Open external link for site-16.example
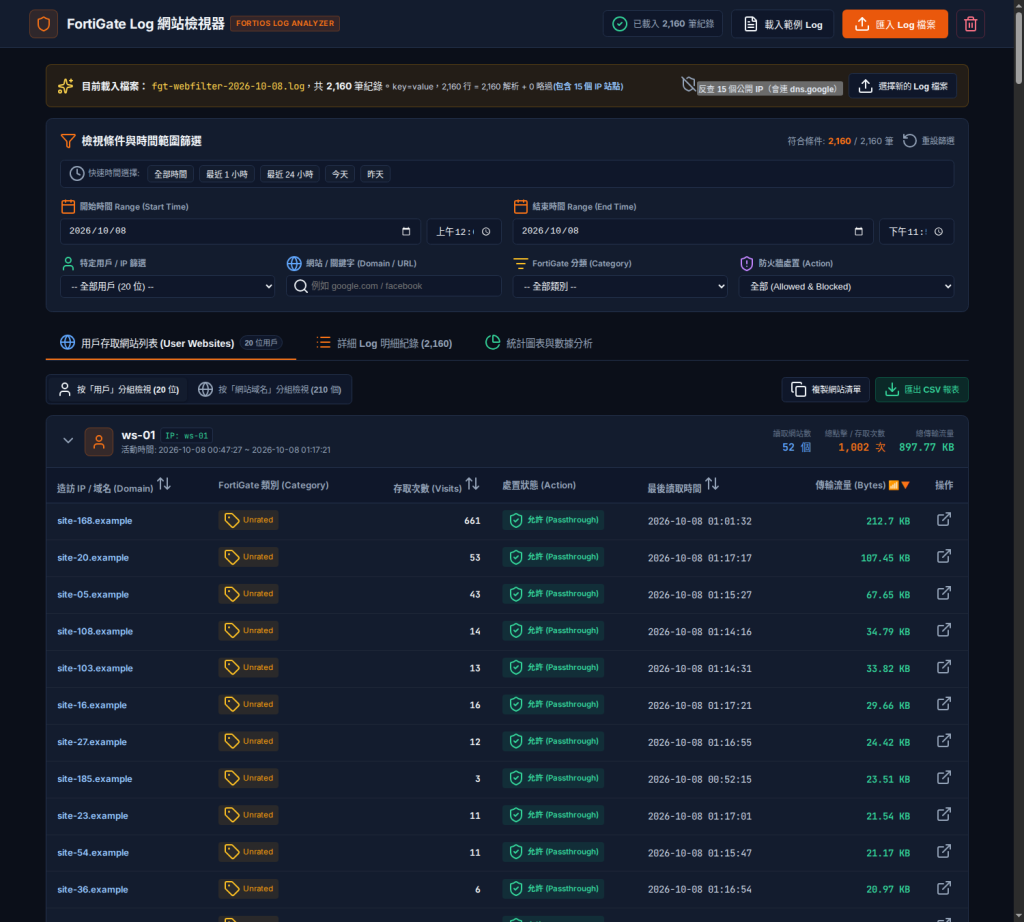The image size is (1024, 922). pyautogui.click(x=944, y=704)
